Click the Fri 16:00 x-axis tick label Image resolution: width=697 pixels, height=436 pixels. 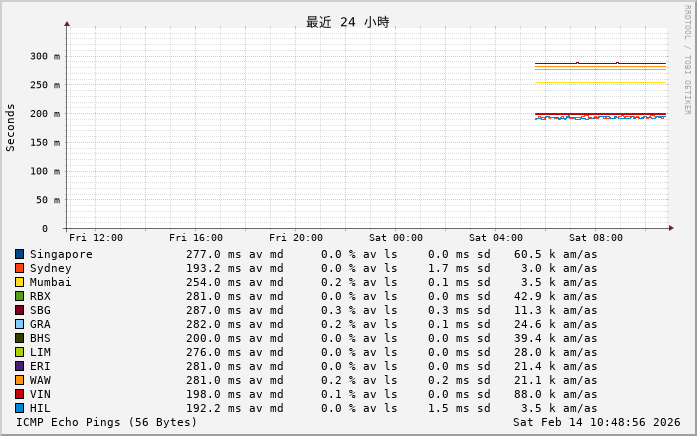pos(196,238)
